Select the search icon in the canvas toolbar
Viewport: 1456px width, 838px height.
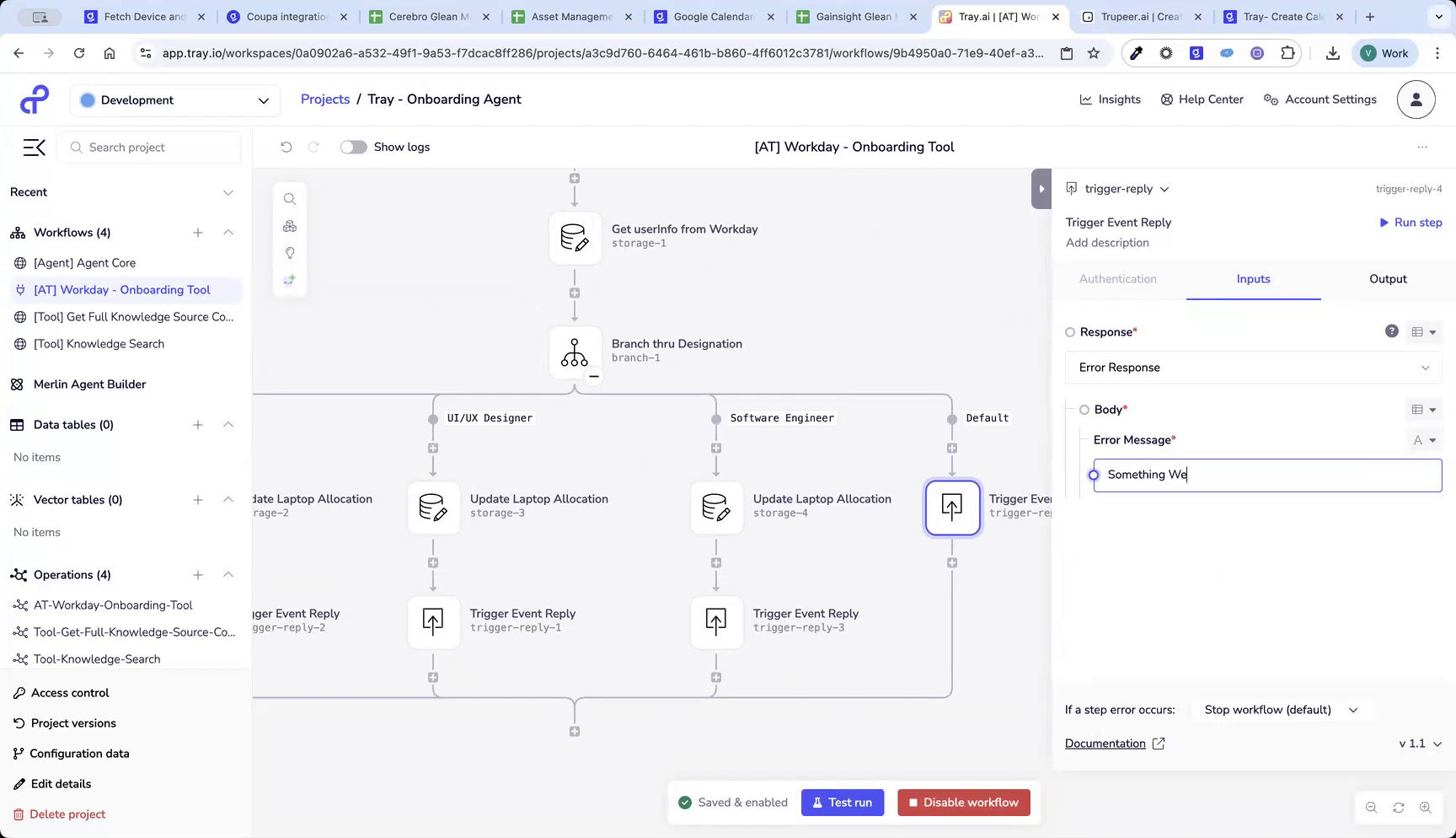click(x=290, y=199)
